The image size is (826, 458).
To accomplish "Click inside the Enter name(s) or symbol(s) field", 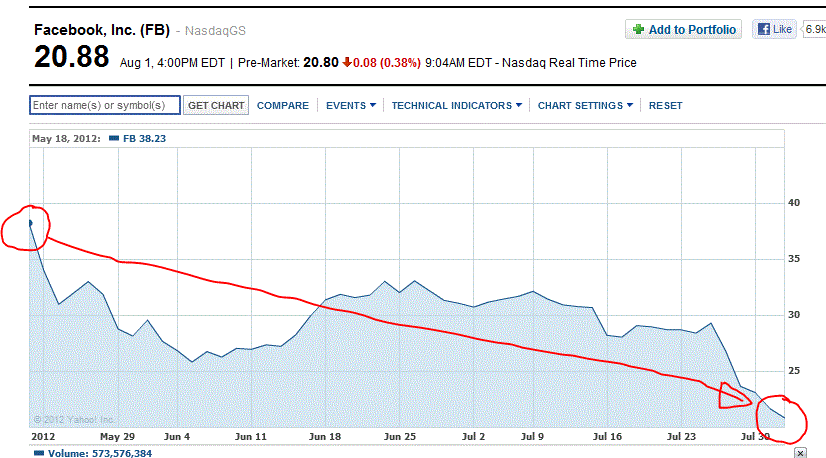I will pos(105,105).
